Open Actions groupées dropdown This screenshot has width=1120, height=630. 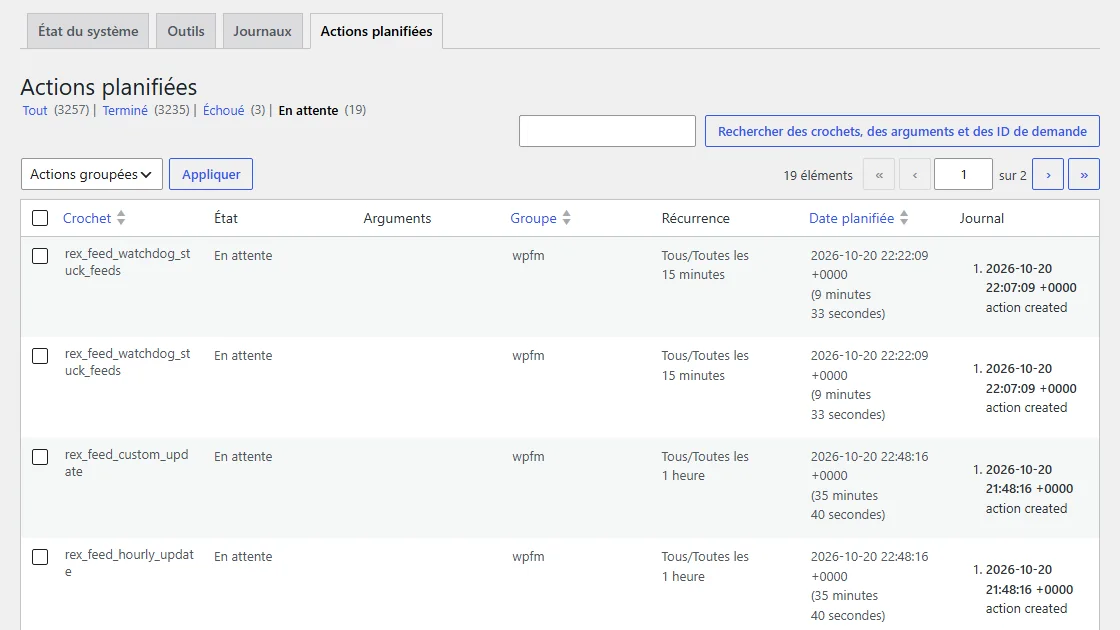coord(91,174)
